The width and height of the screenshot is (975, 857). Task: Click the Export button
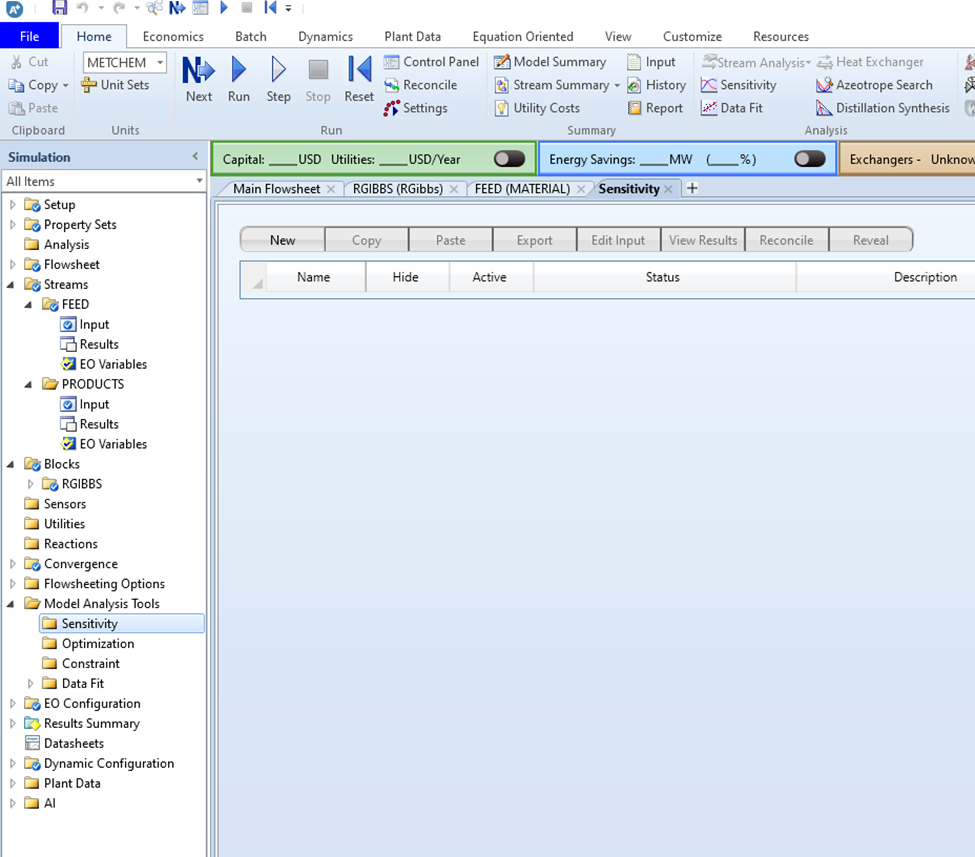[534, 240]
